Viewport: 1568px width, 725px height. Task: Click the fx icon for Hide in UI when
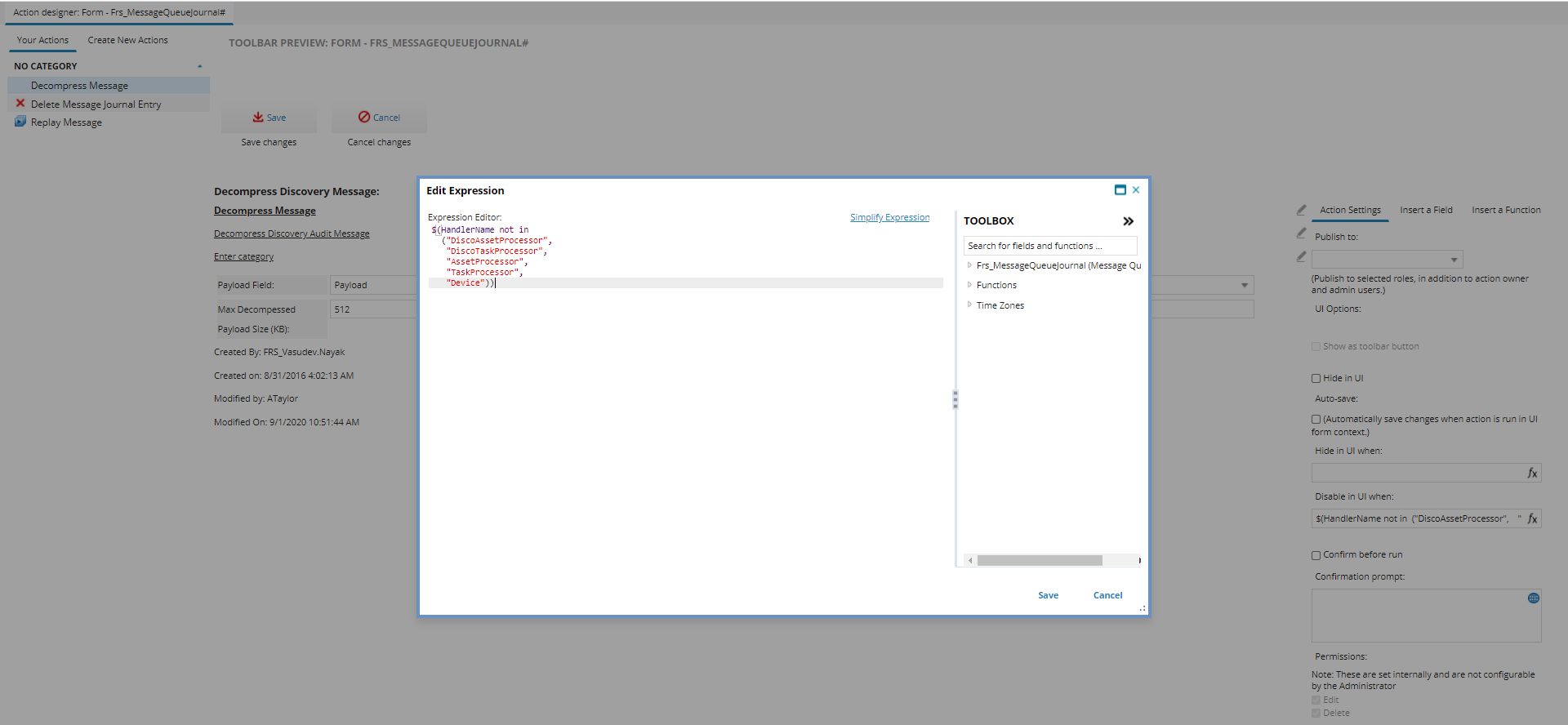tap(1532, 473)
